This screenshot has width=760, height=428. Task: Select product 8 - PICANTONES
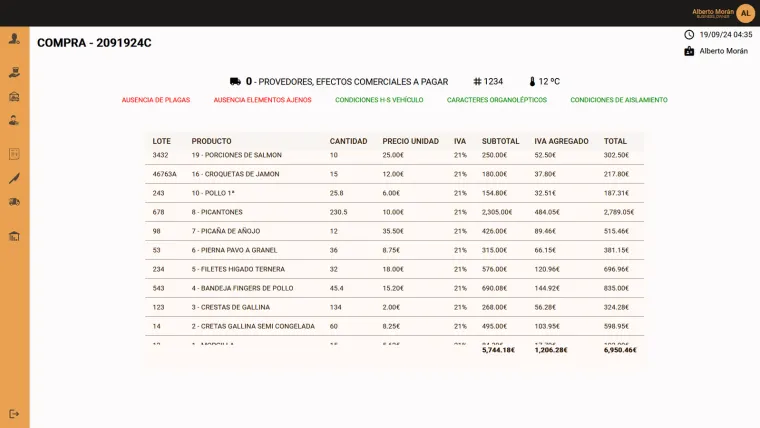click(217, 212)
